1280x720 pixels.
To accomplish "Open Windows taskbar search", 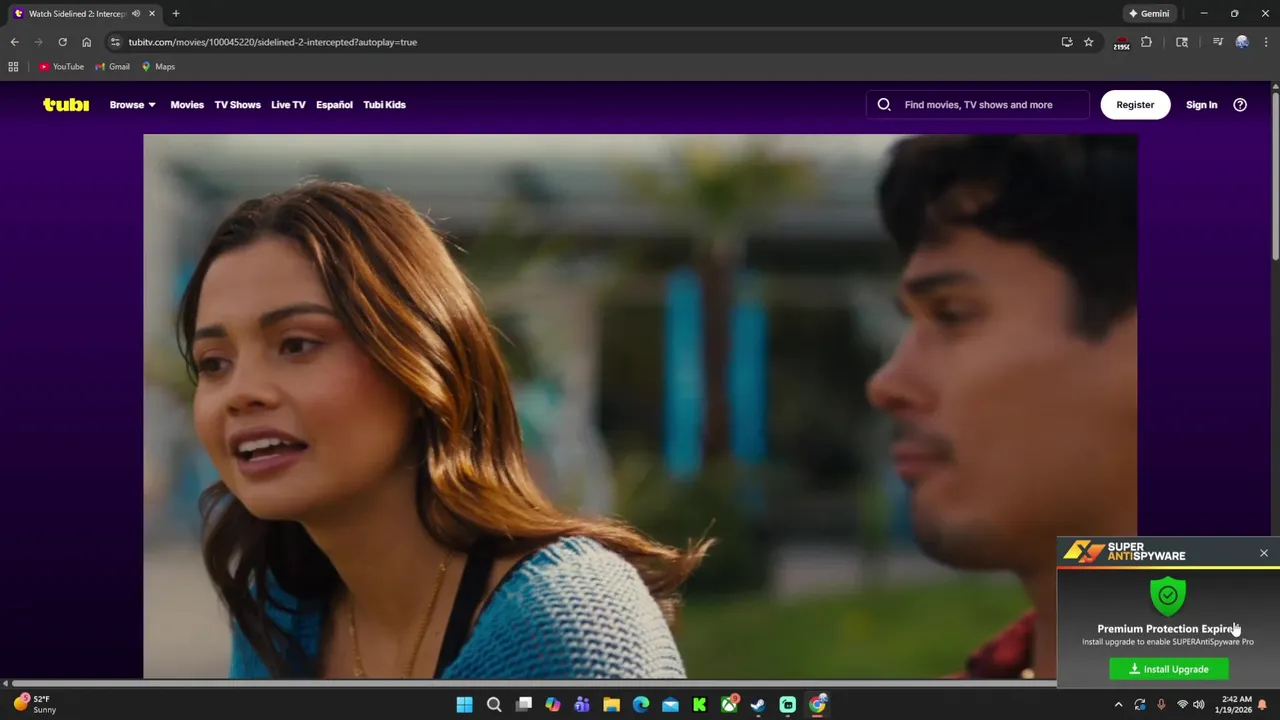I will pos(494,705).
